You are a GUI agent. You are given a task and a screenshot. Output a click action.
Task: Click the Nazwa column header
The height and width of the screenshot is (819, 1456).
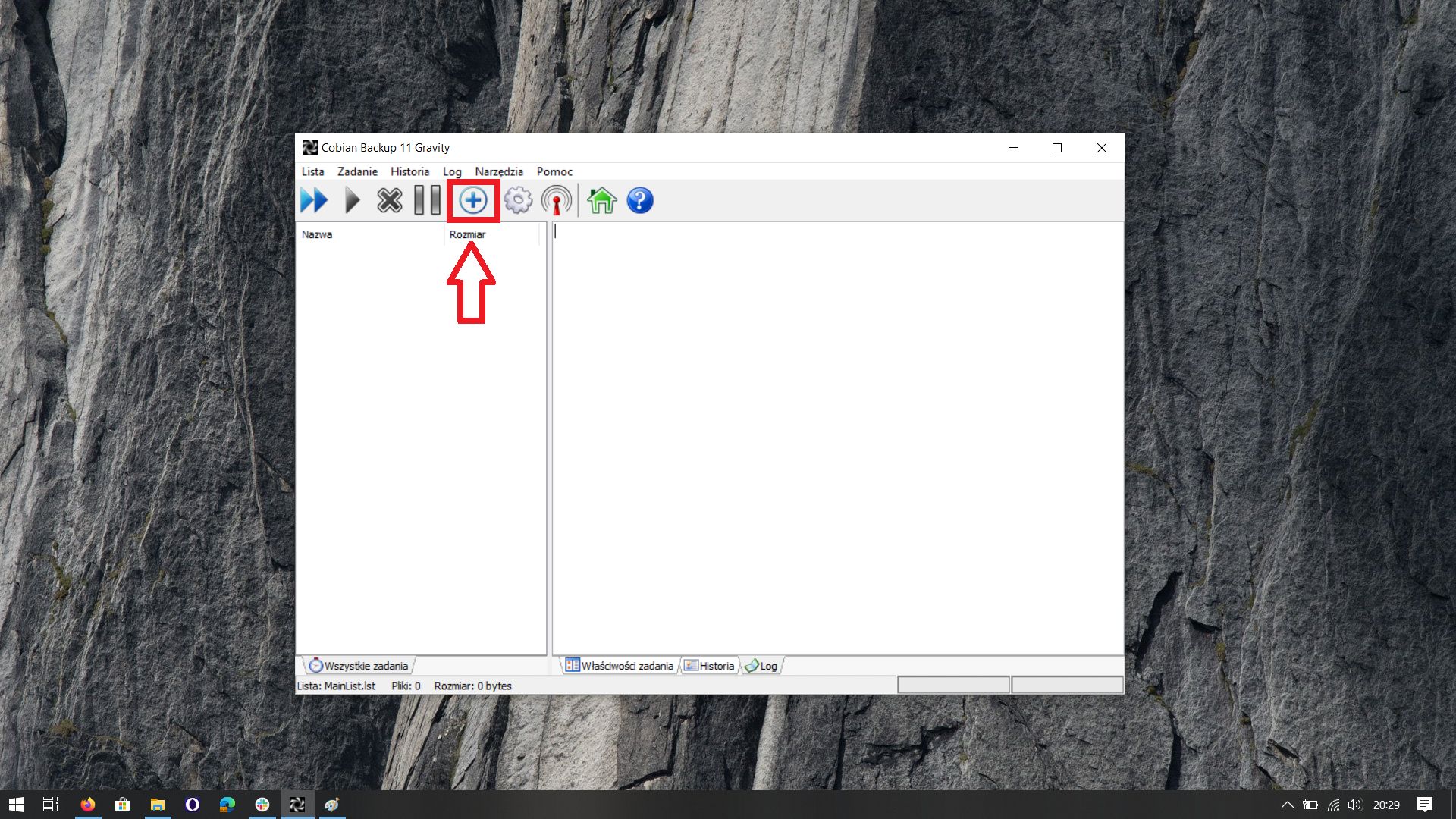pos(317,234)
